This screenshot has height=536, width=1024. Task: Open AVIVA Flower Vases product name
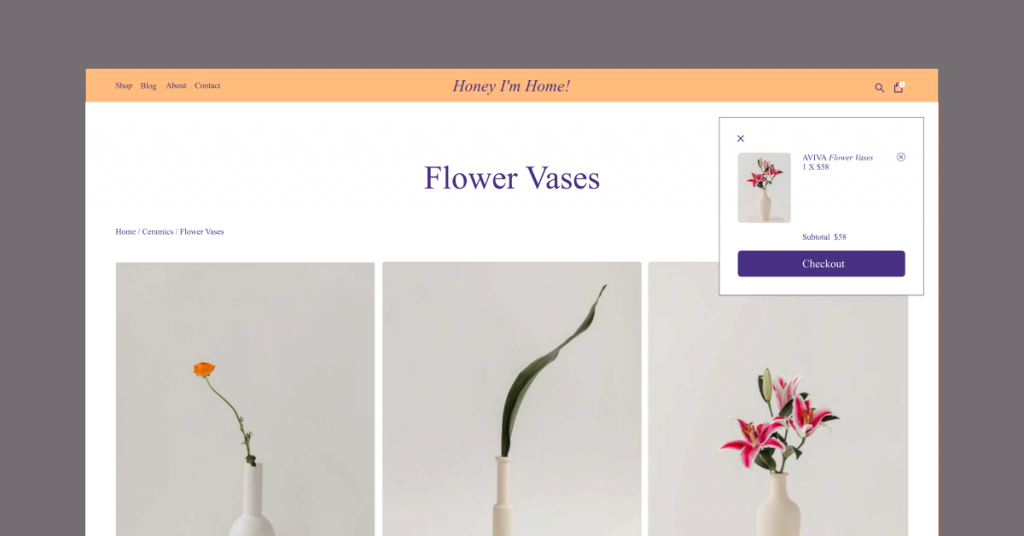pos(837,157)
